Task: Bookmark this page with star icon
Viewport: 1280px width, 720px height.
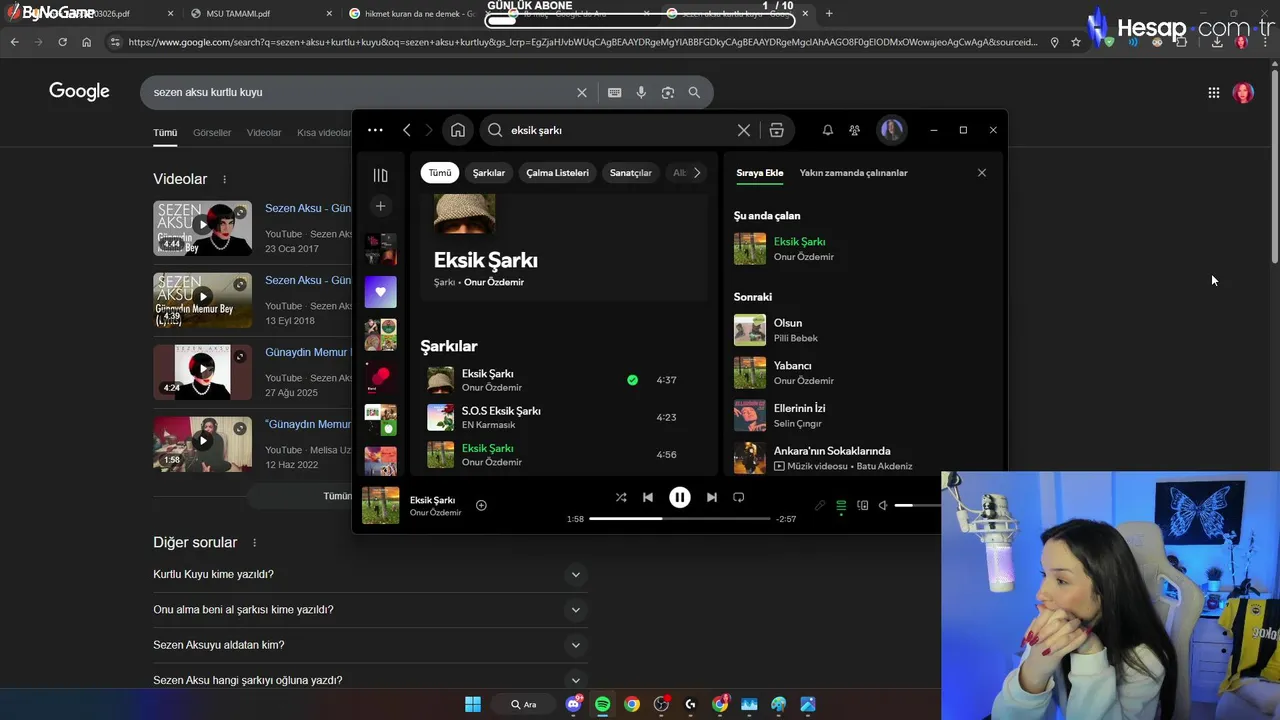Action: (x=1076, y=42)
